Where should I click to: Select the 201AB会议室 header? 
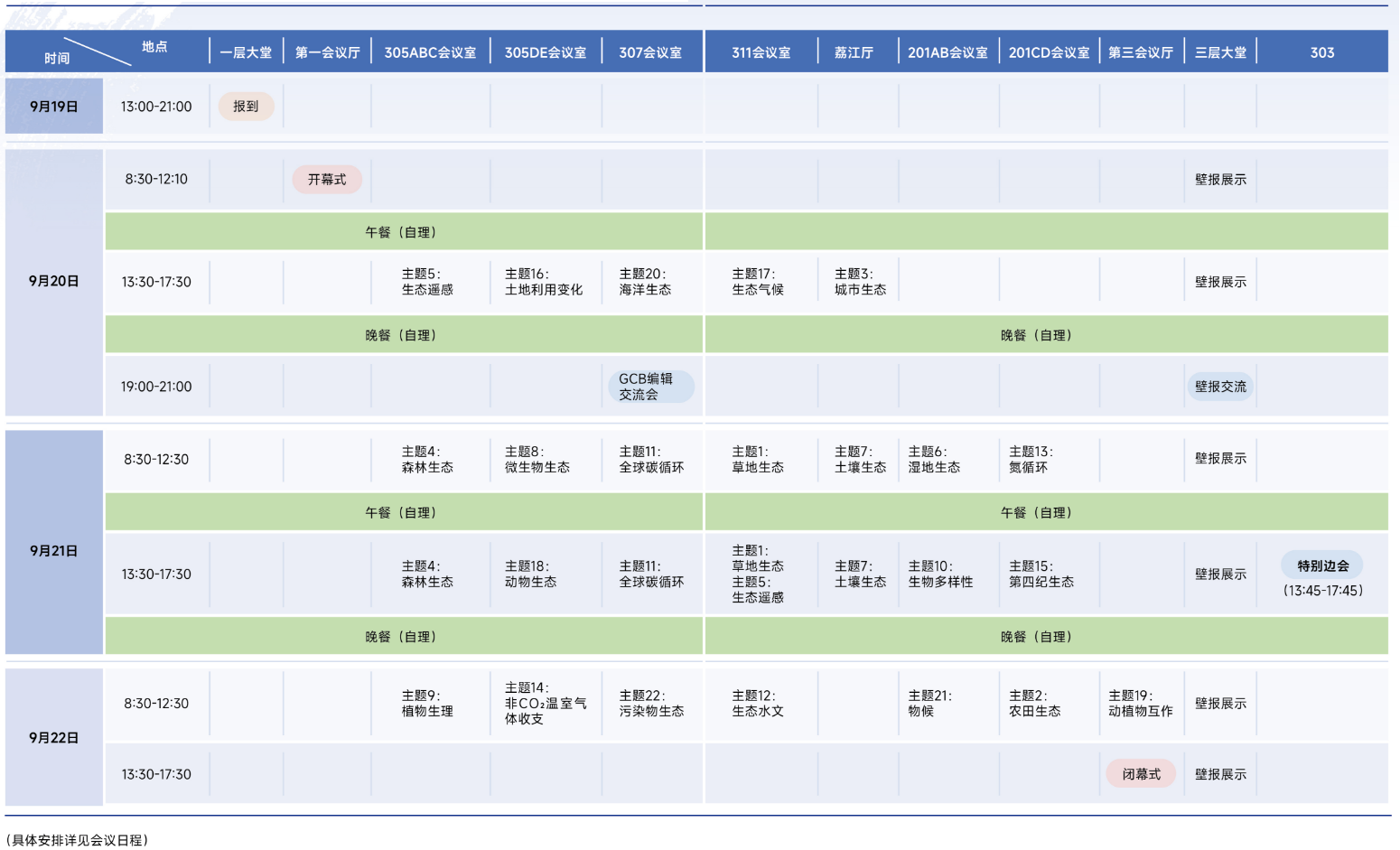coord(947,52)
